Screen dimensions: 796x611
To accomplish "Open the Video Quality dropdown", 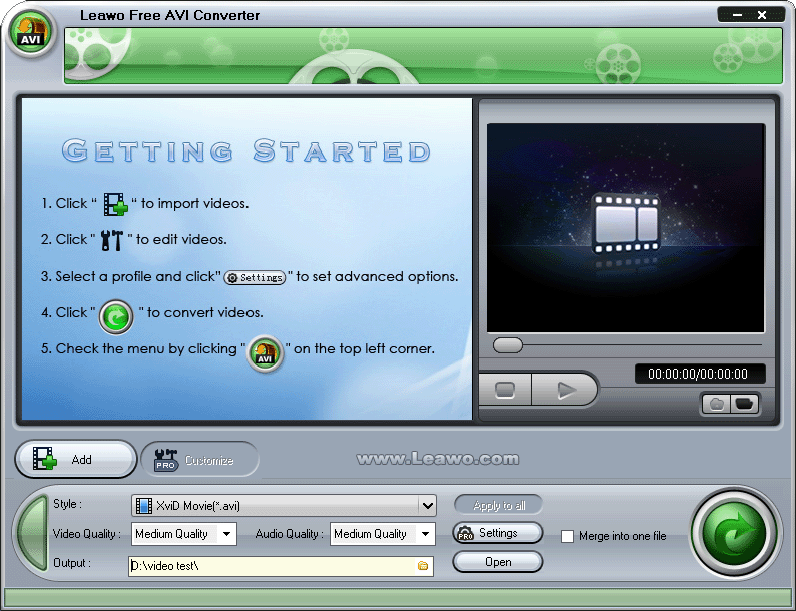I will 227,534.
